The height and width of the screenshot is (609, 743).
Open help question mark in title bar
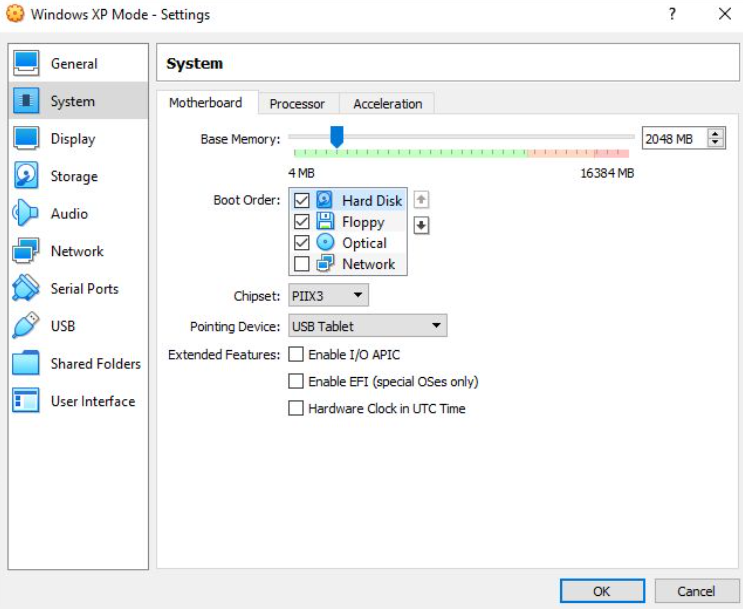pyautogui.click(x=672, y=14)
